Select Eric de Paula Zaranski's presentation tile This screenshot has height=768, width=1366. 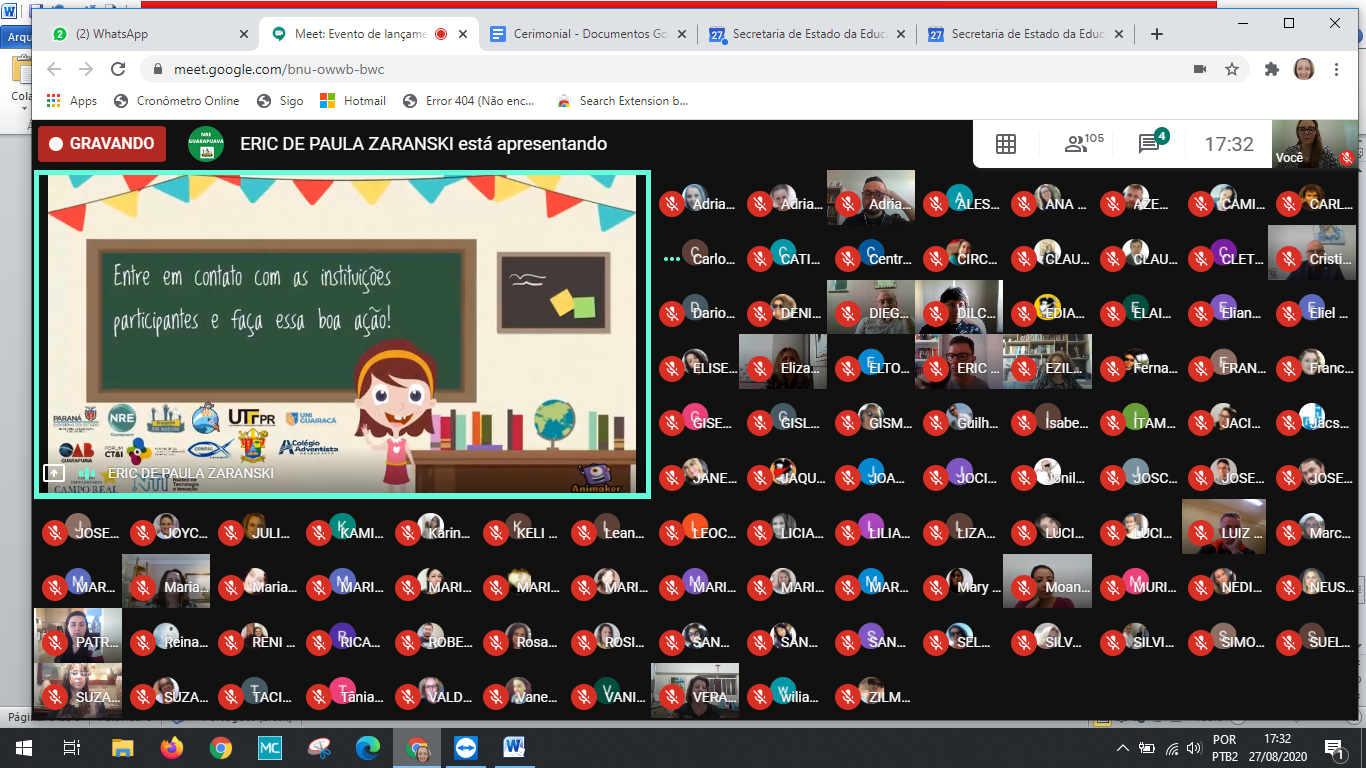coord(342,333)
